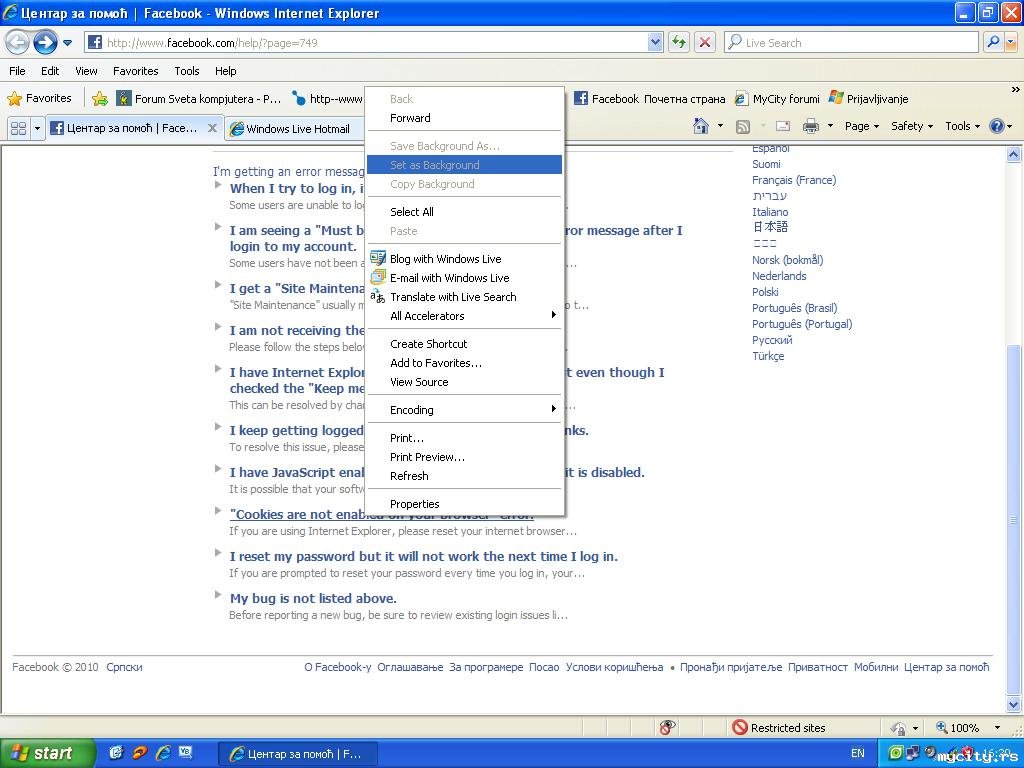Viewport: 1024px width, 768px height.
Task: Open the Favorites menu
Action: tap(135, 71)
